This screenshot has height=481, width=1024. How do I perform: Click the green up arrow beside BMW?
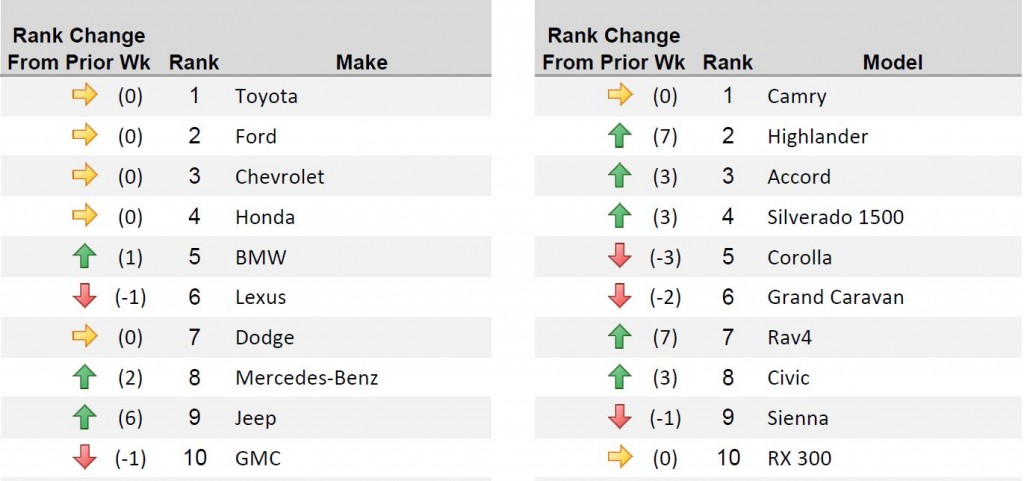85,256
